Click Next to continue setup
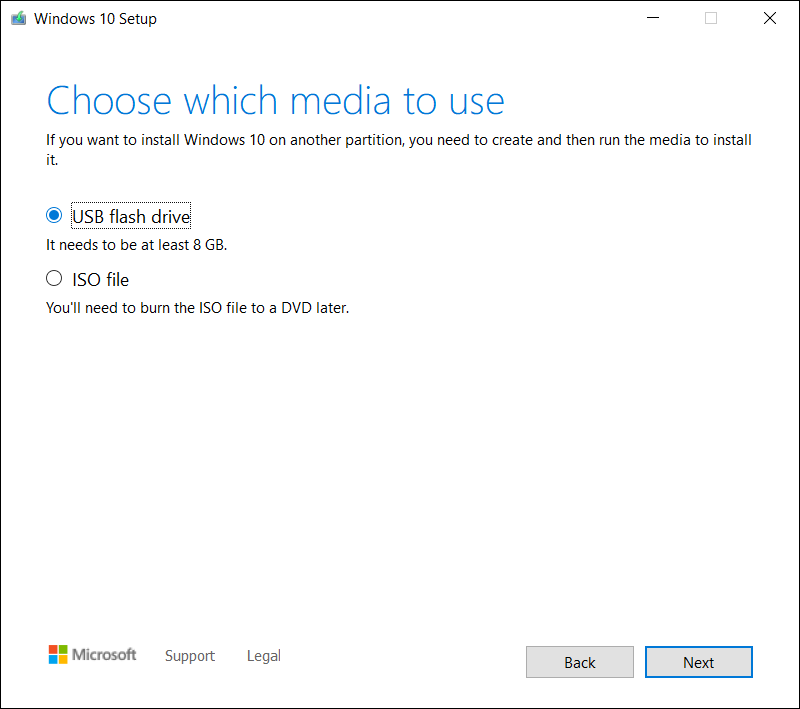Screen dimensions: 800x709 coord(698,662)
